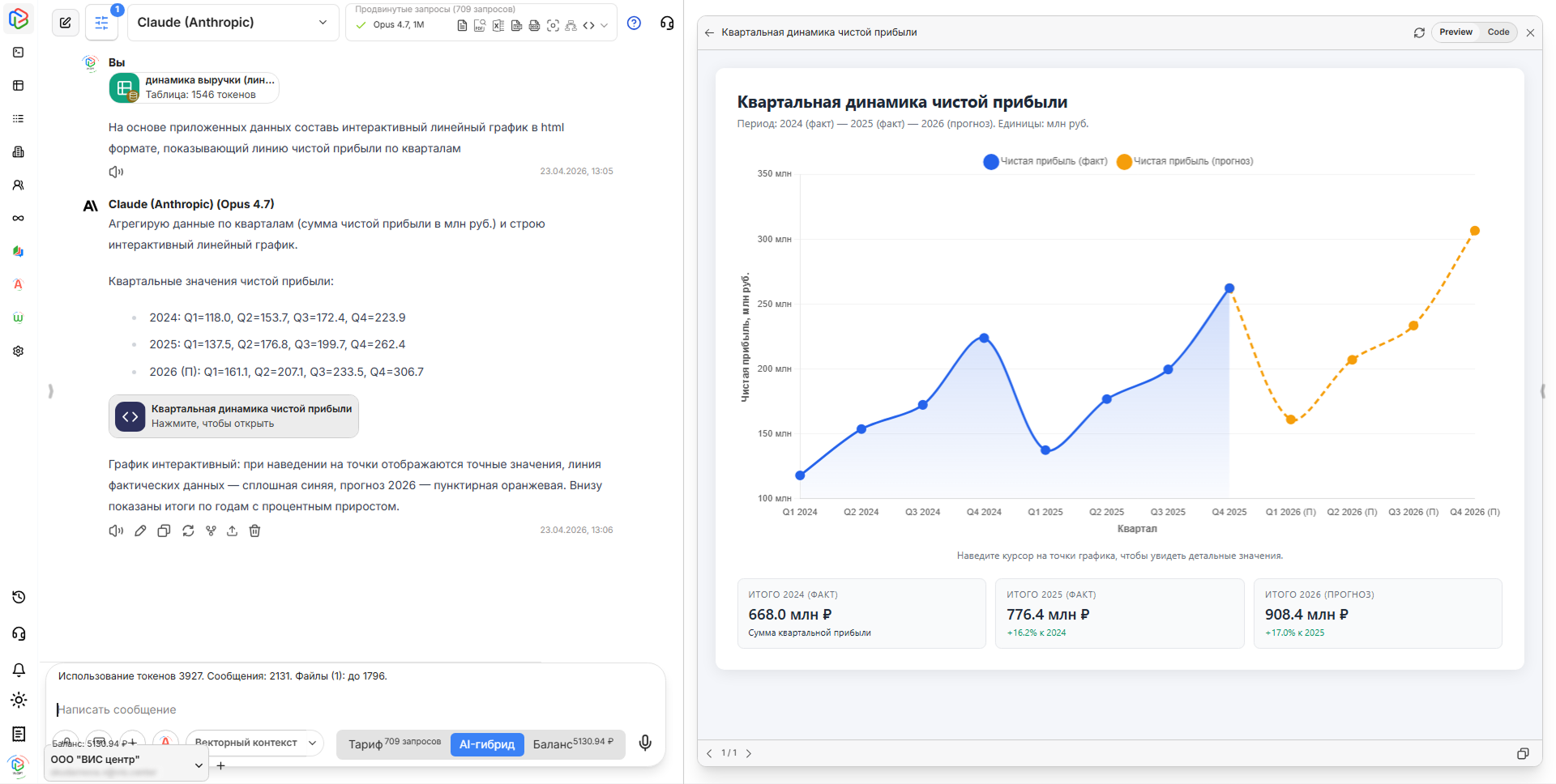The height and width of the screenshot is (784, 1556).
Task: Open the chat settings sliders icon
Action: [101, 23]
